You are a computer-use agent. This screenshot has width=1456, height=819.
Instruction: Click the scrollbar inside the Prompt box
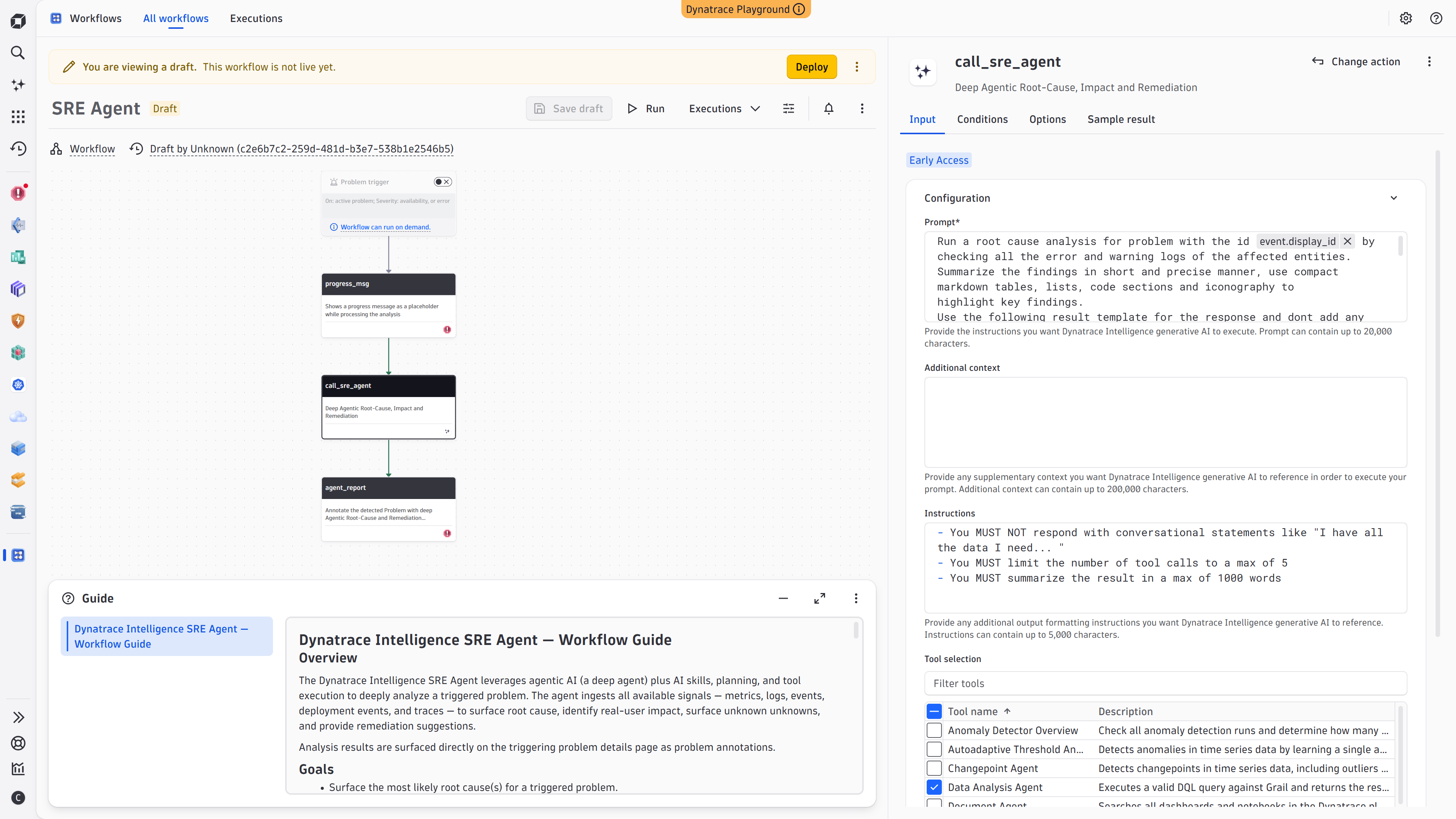[1400, 246]
